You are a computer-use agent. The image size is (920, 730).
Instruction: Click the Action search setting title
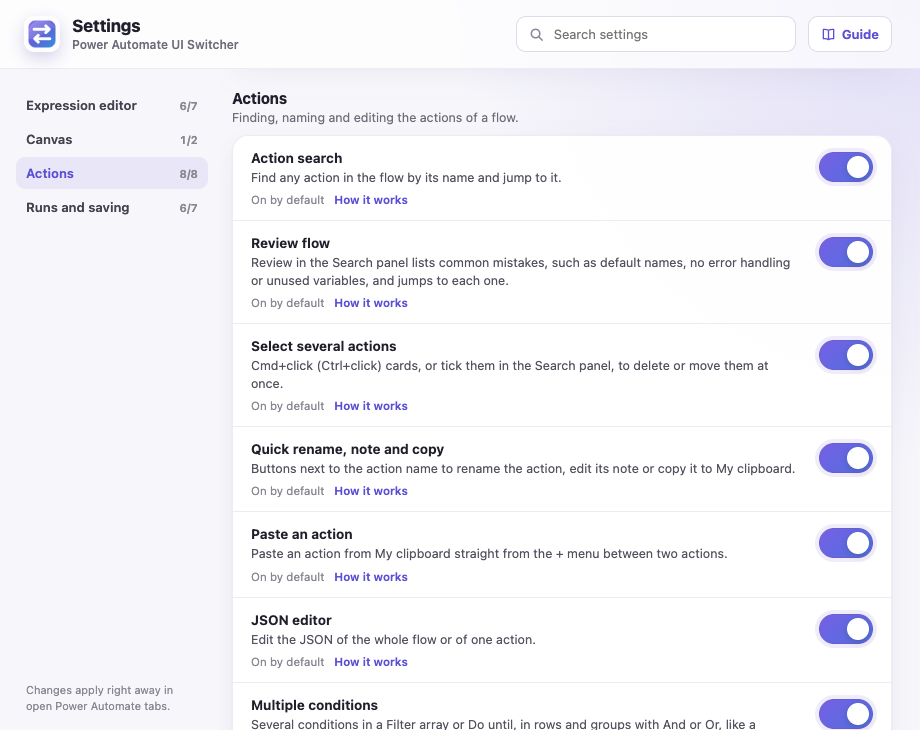(297, 158)
